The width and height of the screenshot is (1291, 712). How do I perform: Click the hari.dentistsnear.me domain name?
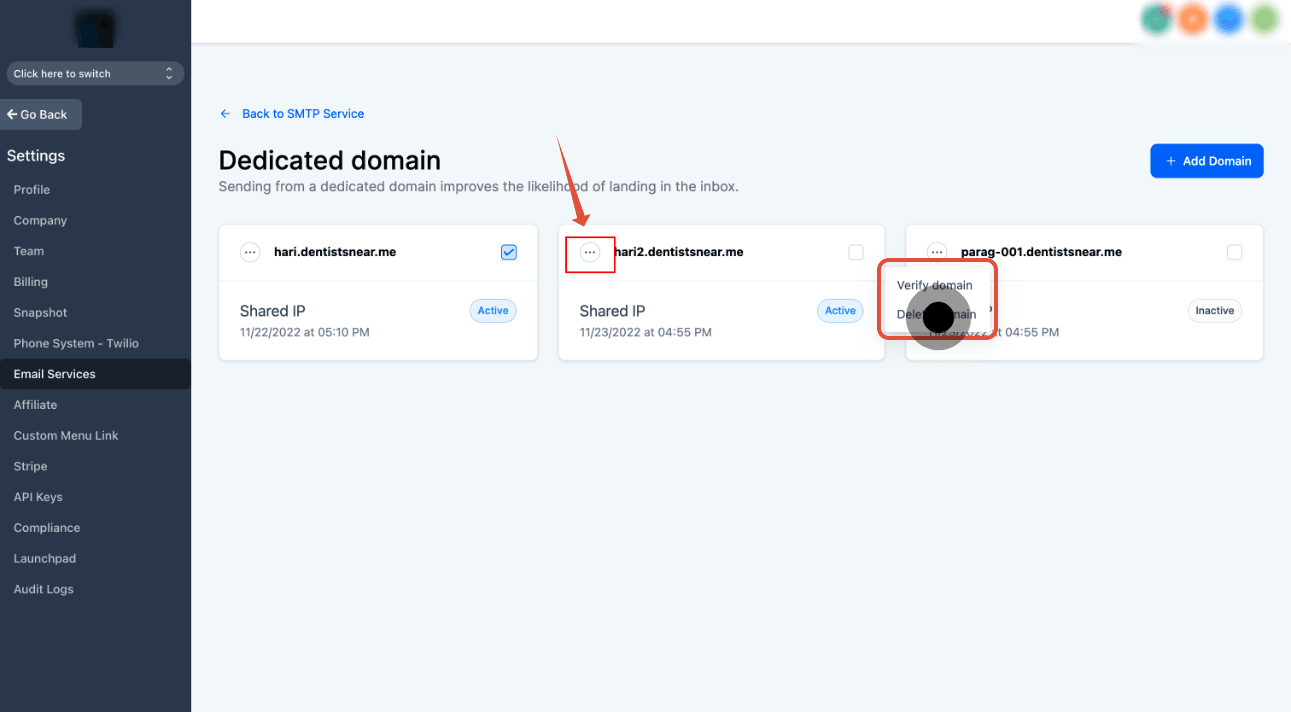[x=335, y=252]
